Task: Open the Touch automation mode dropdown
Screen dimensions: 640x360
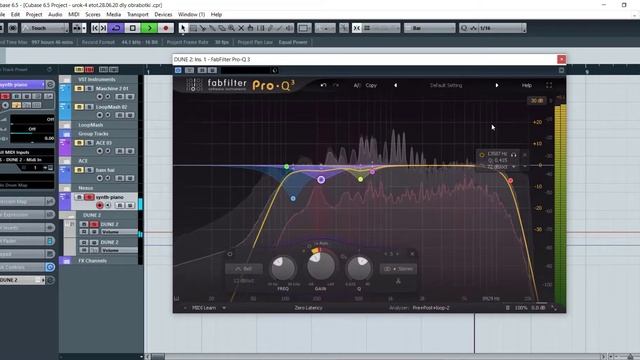Action: point(45,28)
